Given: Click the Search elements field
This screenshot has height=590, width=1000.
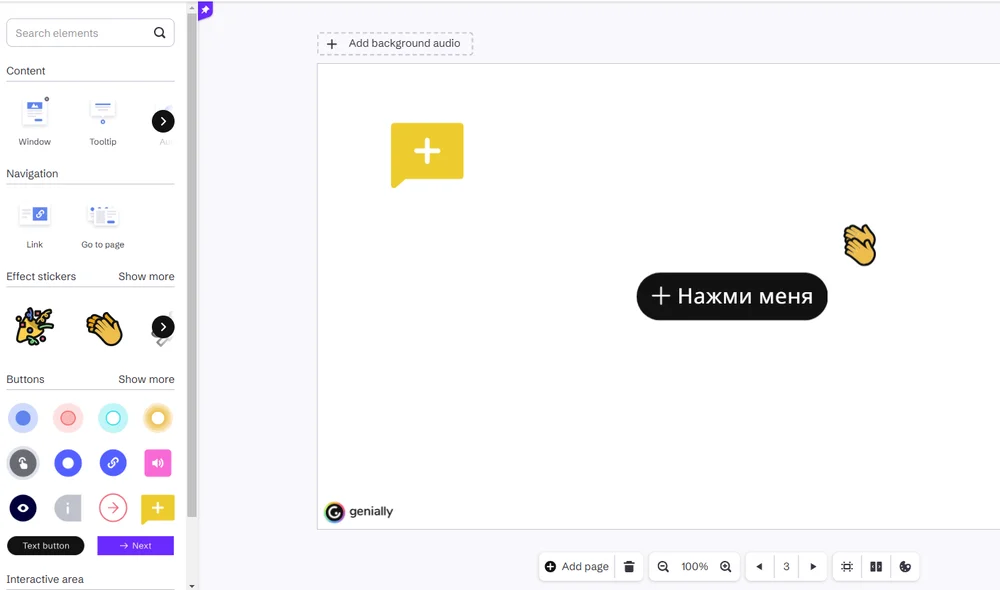Looking at the screenshot, I should (90, 33).
